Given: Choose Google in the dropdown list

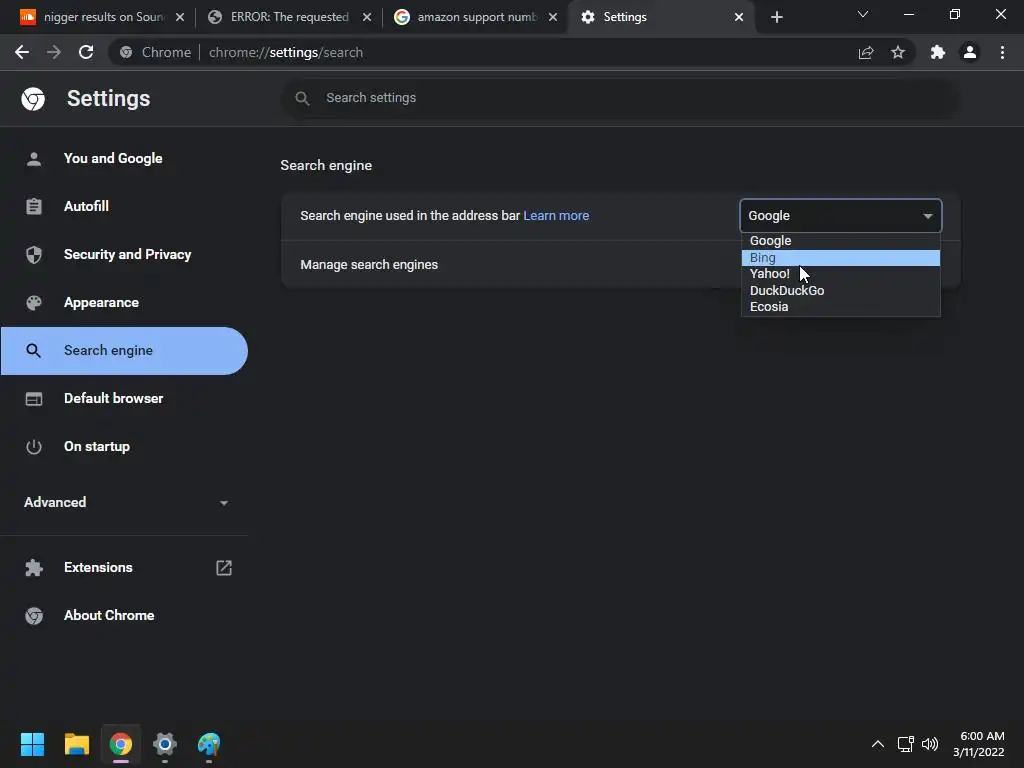Looking at the screenshot, I should pos(840,241).
